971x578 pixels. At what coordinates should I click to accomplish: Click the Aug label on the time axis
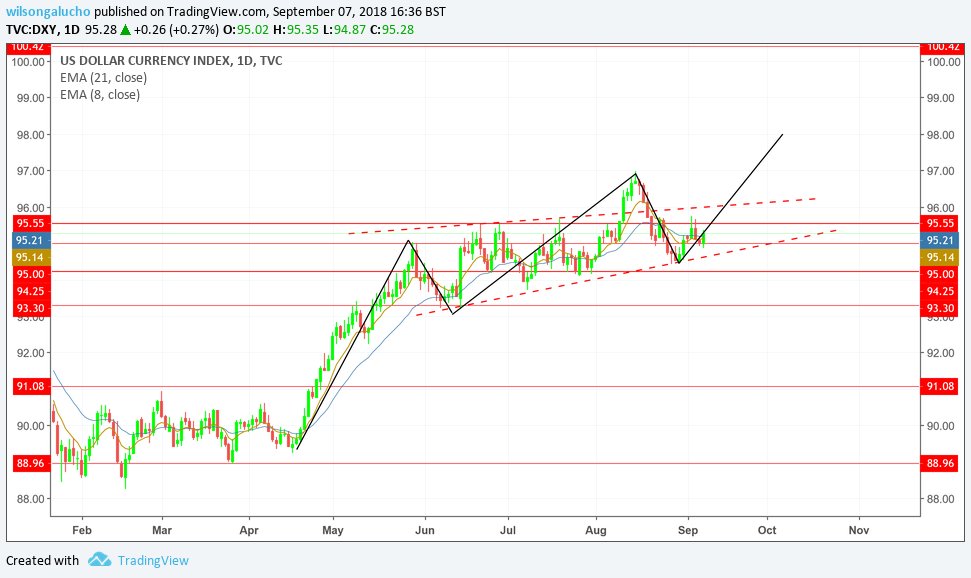click(x=596, y=530)
